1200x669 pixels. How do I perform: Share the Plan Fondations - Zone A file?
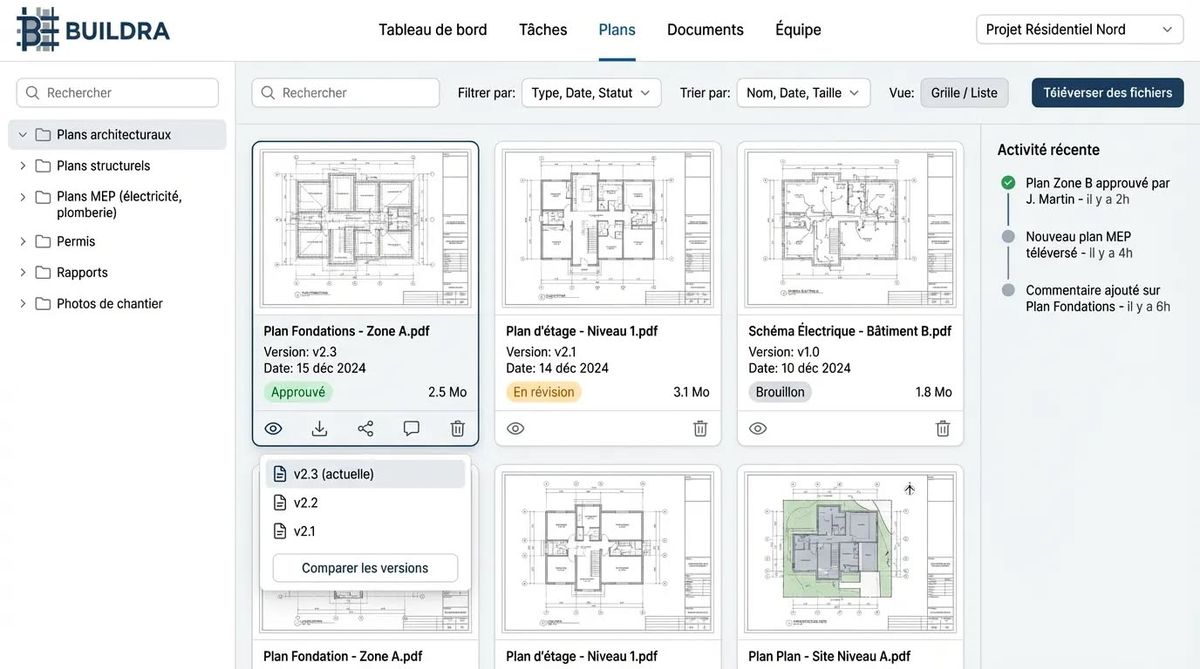pyautogui.click(x=365, y=428)
